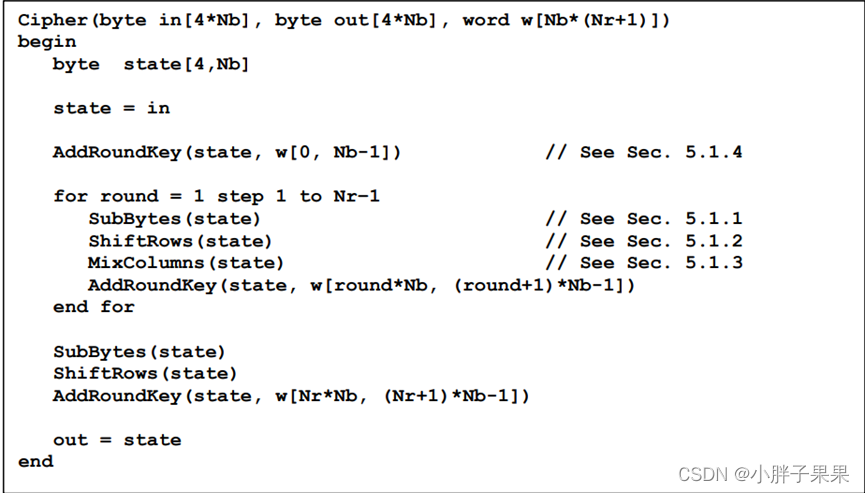The width and height of the screenshot is (865, 493).
Task: Click the CSDN watermark text
Action: tap(763, 474)
